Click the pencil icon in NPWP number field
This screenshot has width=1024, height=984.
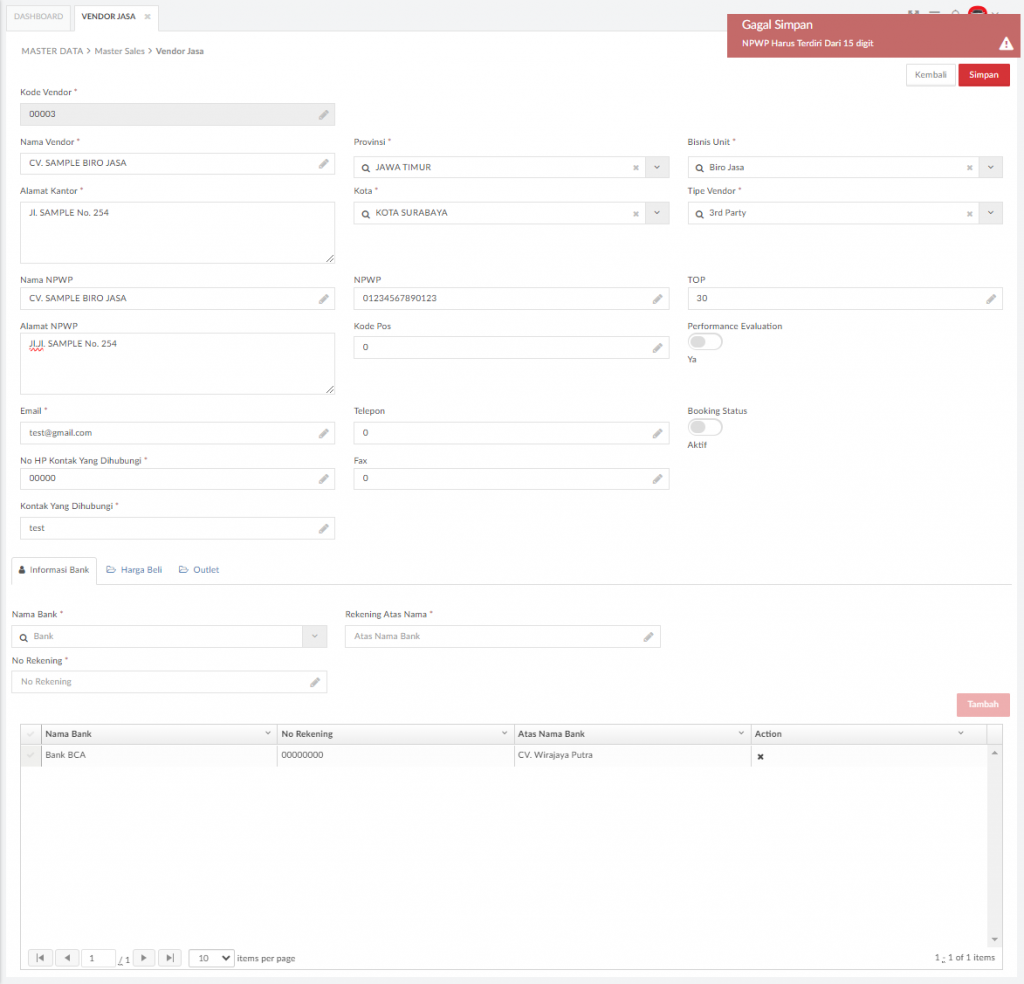657,299
